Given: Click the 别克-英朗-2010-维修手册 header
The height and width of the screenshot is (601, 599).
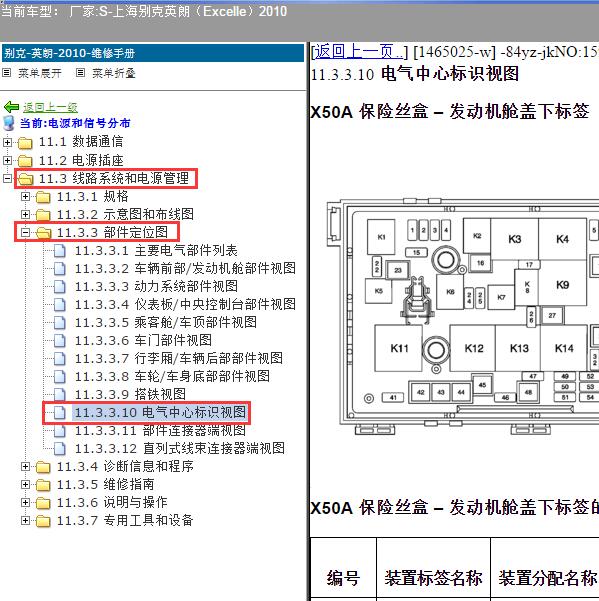Looking at the screenshot, I should tap(153, 53).
